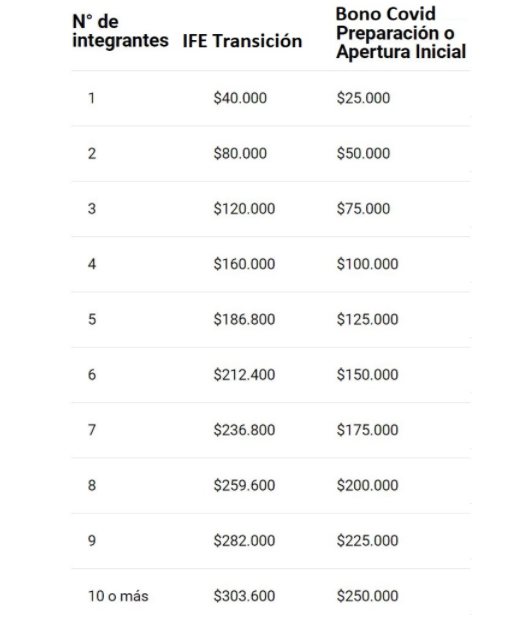Click the 'Bono Covid Preparación o Apertura Inicial' header
Viewport: 512px width, 619px height.
(x=401, y=33)
